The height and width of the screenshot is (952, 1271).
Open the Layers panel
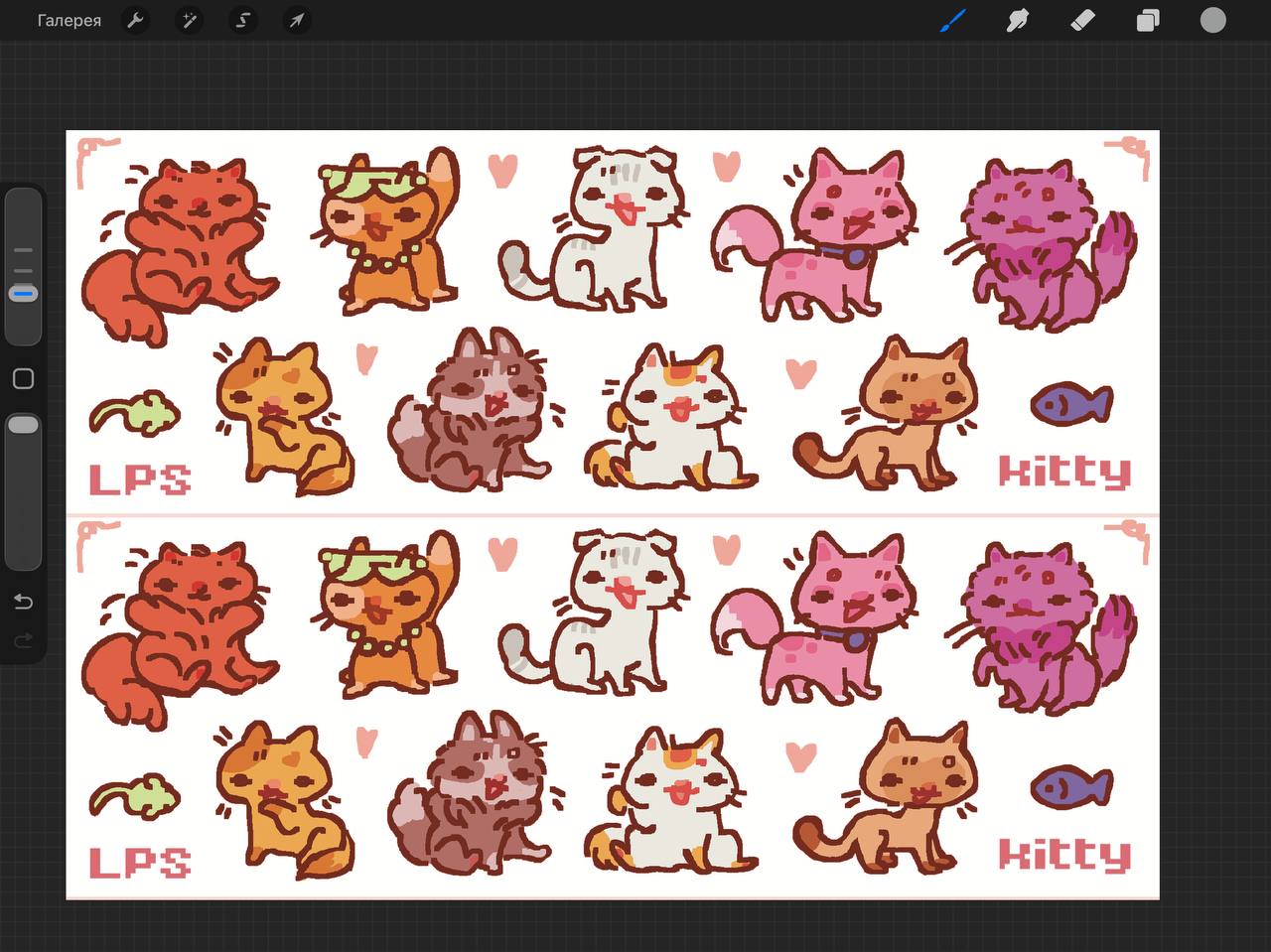click(x=1148, y=20)
